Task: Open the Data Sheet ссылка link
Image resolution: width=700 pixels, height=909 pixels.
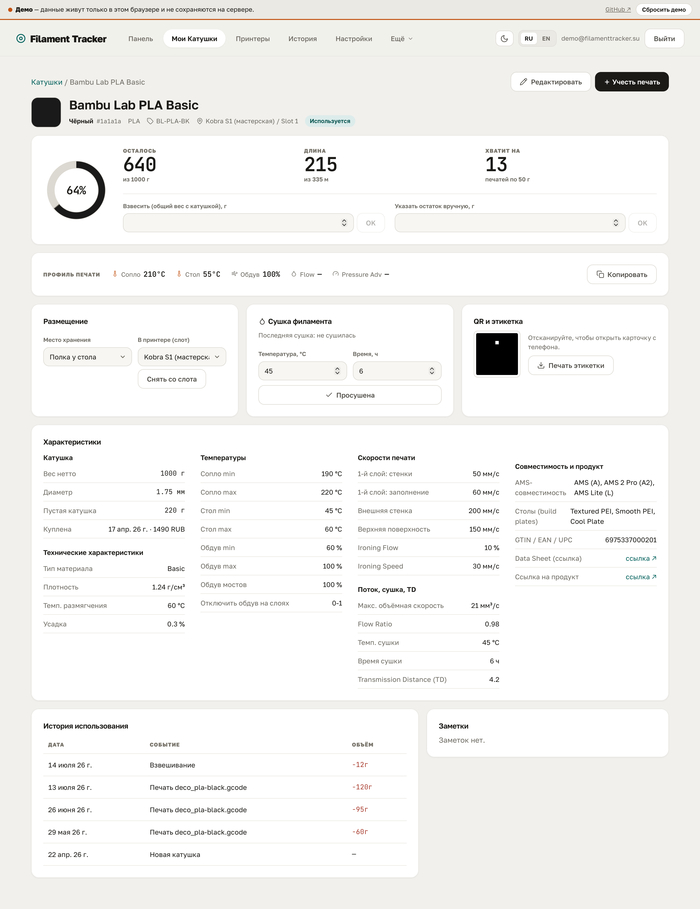Action: (641, 558)
